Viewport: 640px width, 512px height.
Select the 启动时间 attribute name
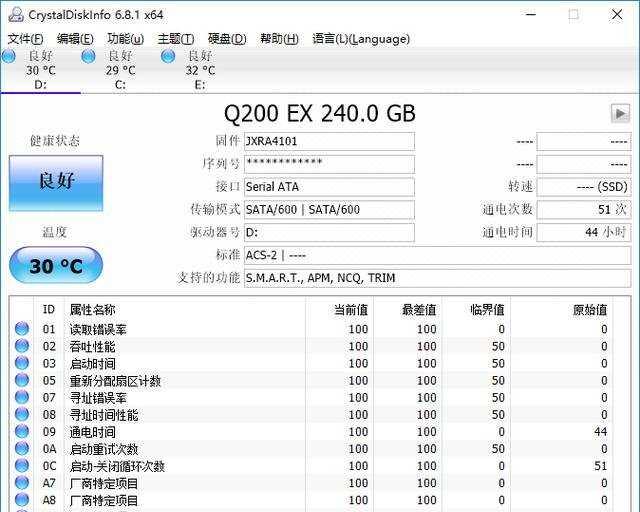[92, 363]
